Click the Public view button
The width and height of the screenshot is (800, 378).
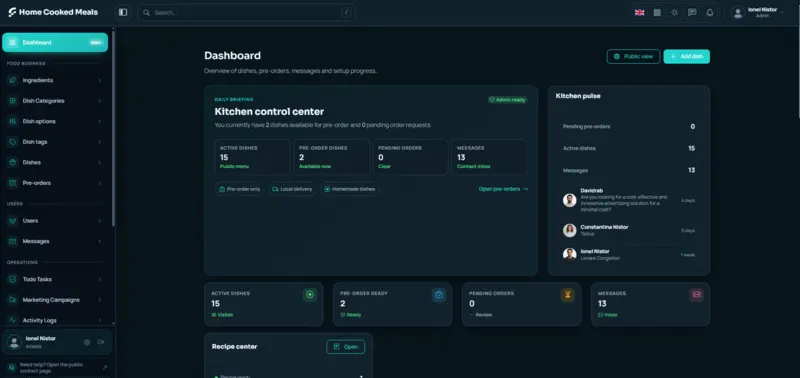click(x=633, y=57)
